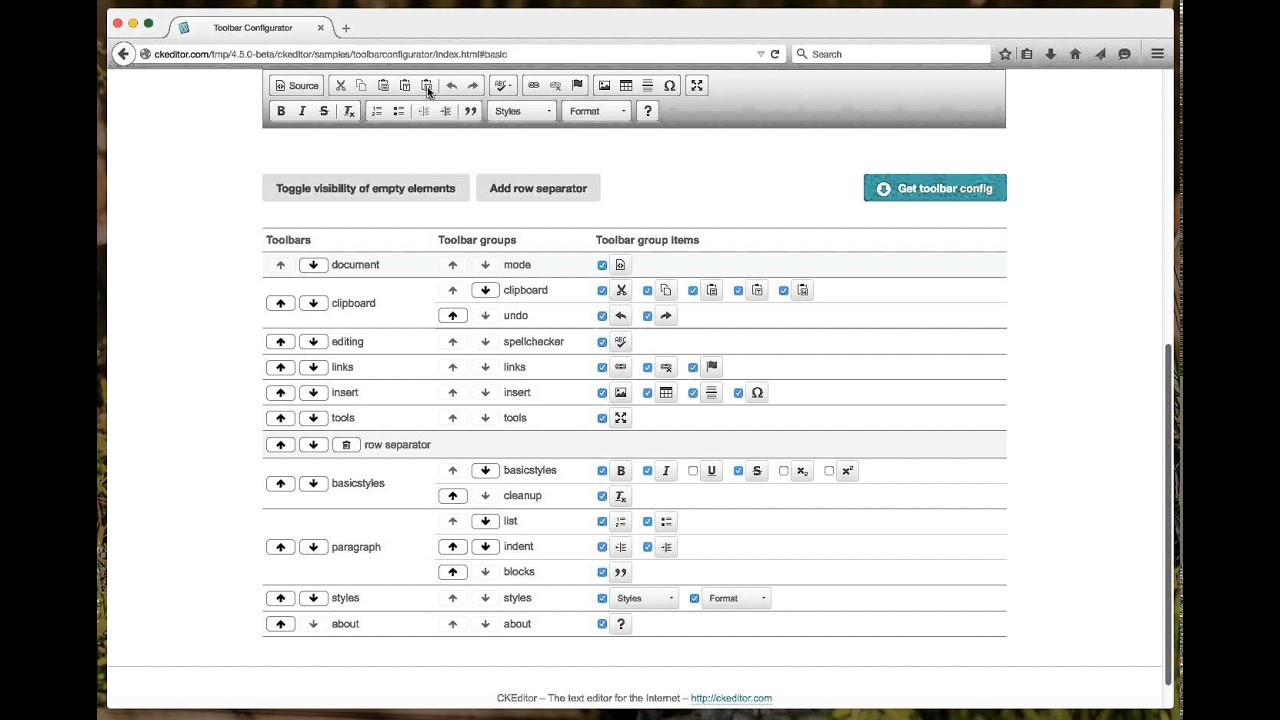Click the numbered list icon in editor toolbar
Screen dimensions: 1280x720
tap(376, 111)
